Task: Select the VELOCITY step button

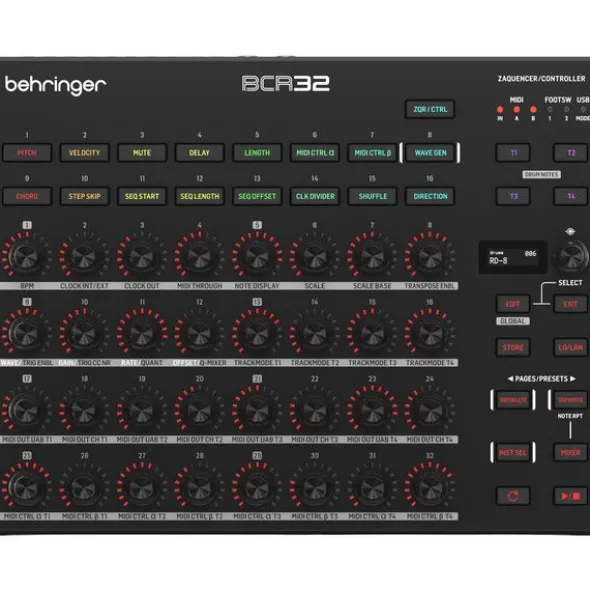Action: pyautogui.click(x=84, y=153)
